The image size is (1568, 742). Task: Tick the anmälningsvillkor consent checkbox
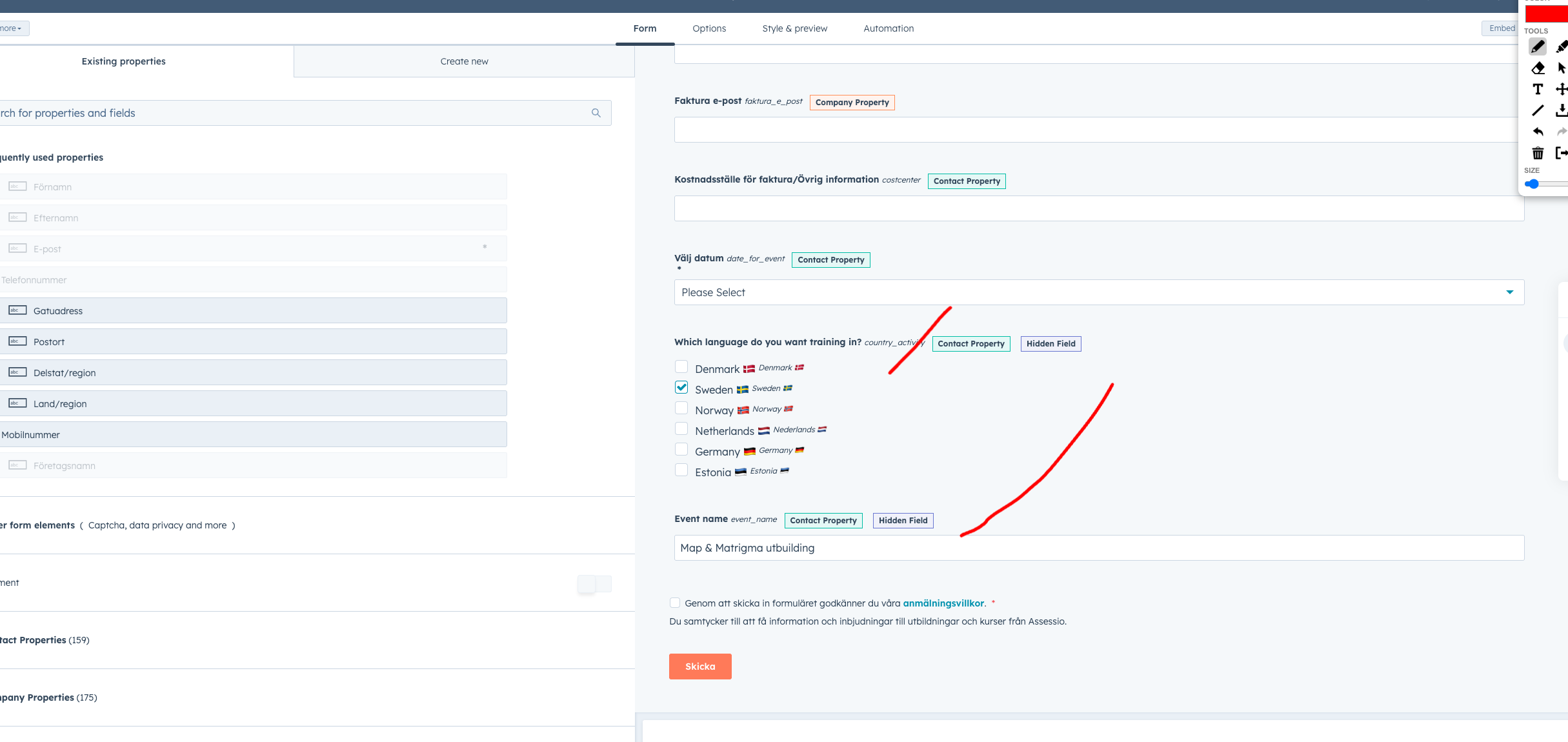coord(675,603)
